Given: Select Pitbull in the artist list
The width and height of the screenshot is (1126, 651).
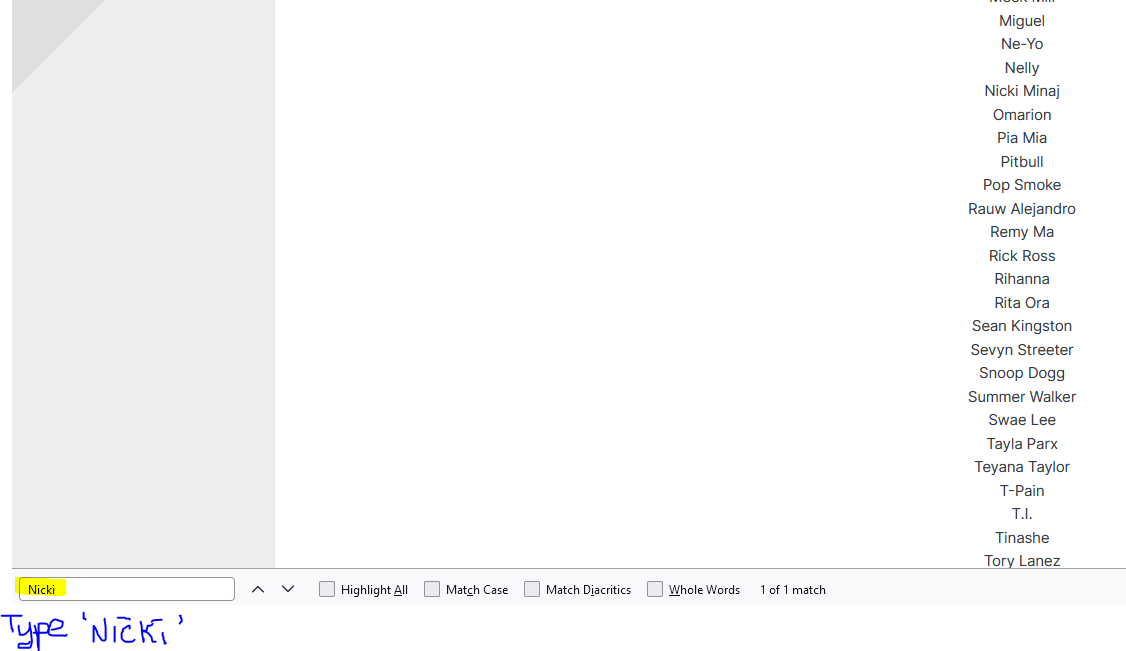Looking at the screenshot, I should [1022, 161].
